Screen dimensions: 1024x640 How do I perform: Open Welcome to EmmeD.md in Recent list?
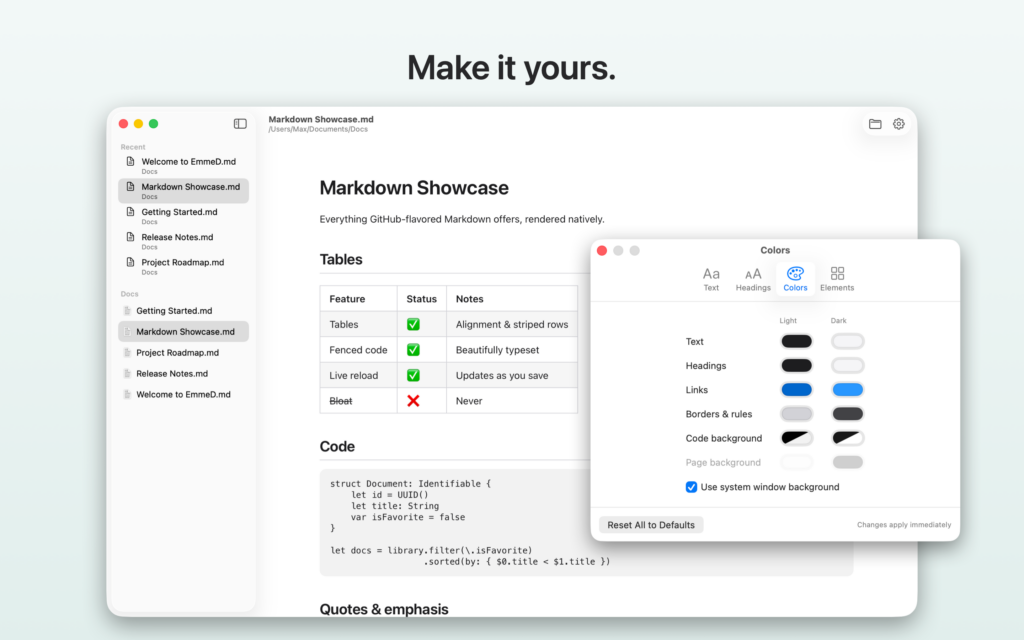183,165
